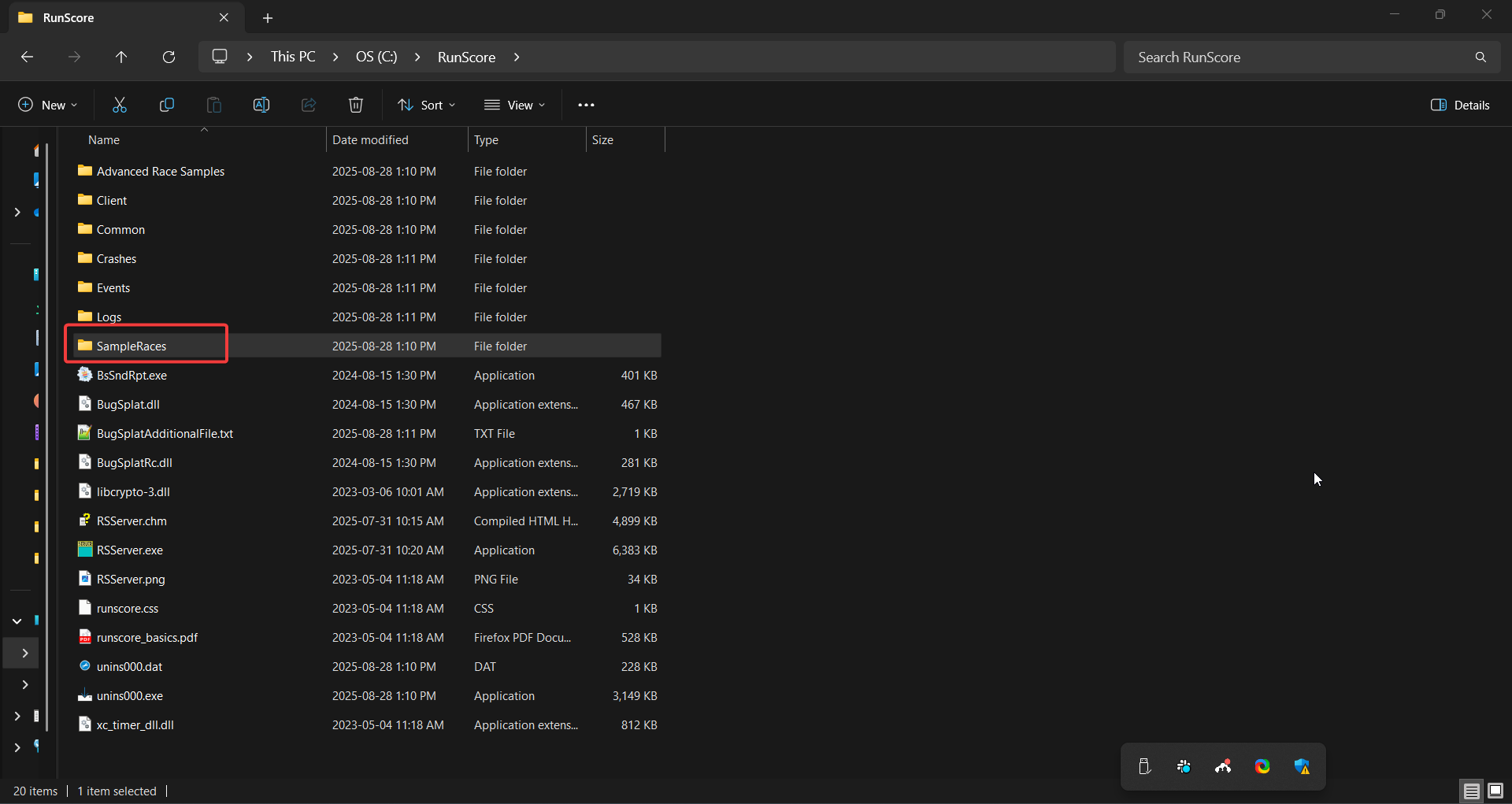Select the runscore_basics.pdf file icon

pos(85,637)
